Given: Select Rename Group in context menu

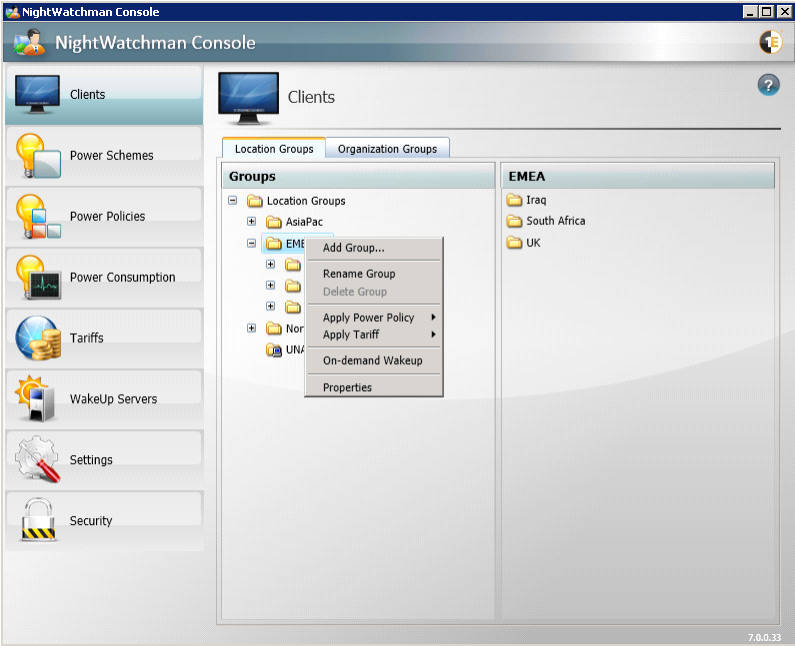Looking at the screenshot, I should (359, 274).
